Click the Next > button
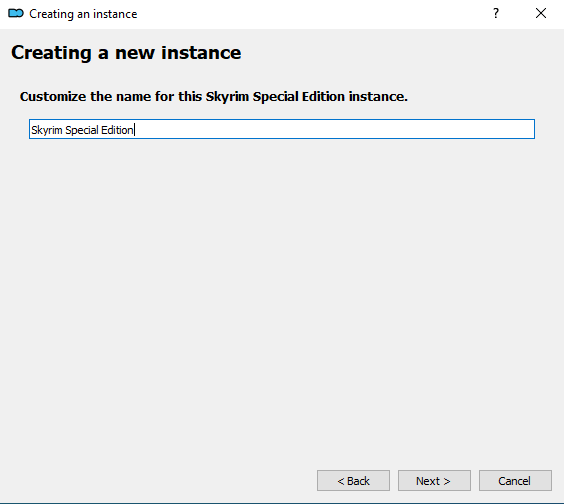Screen dimensions: 564x504 (434, 480)
